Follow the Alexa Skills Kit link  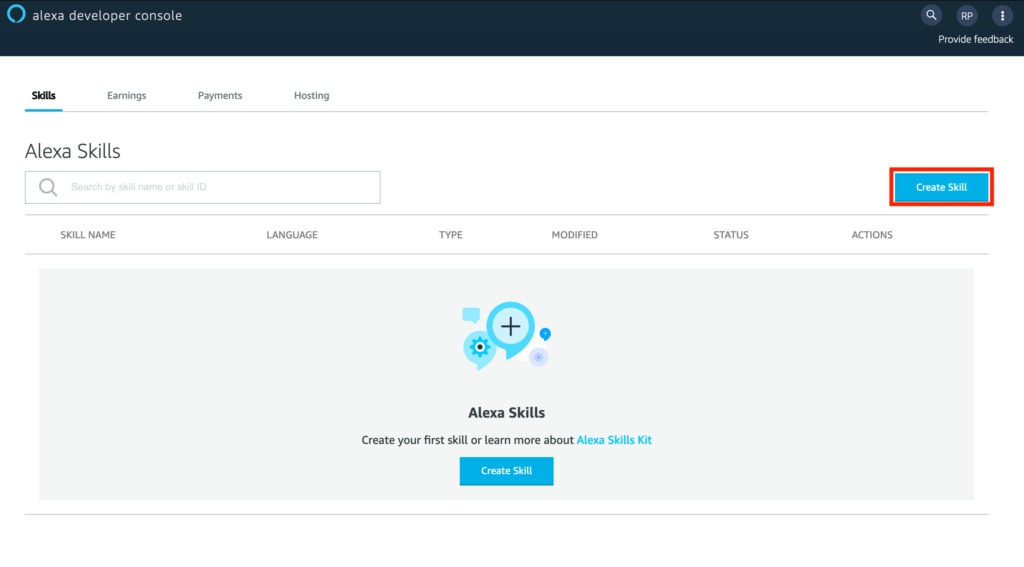click(614, 440)
